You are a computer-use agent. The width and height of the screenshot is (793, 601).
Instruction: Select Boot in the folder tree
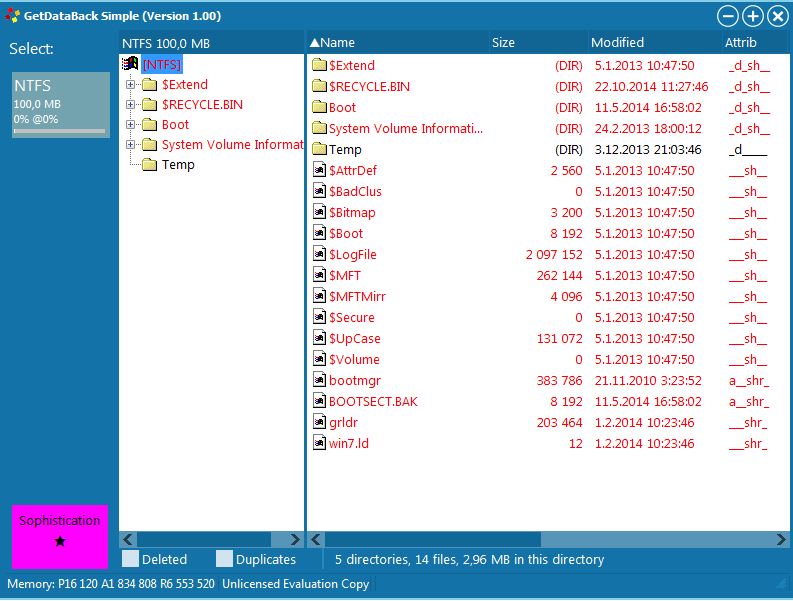tap(175, 124)
